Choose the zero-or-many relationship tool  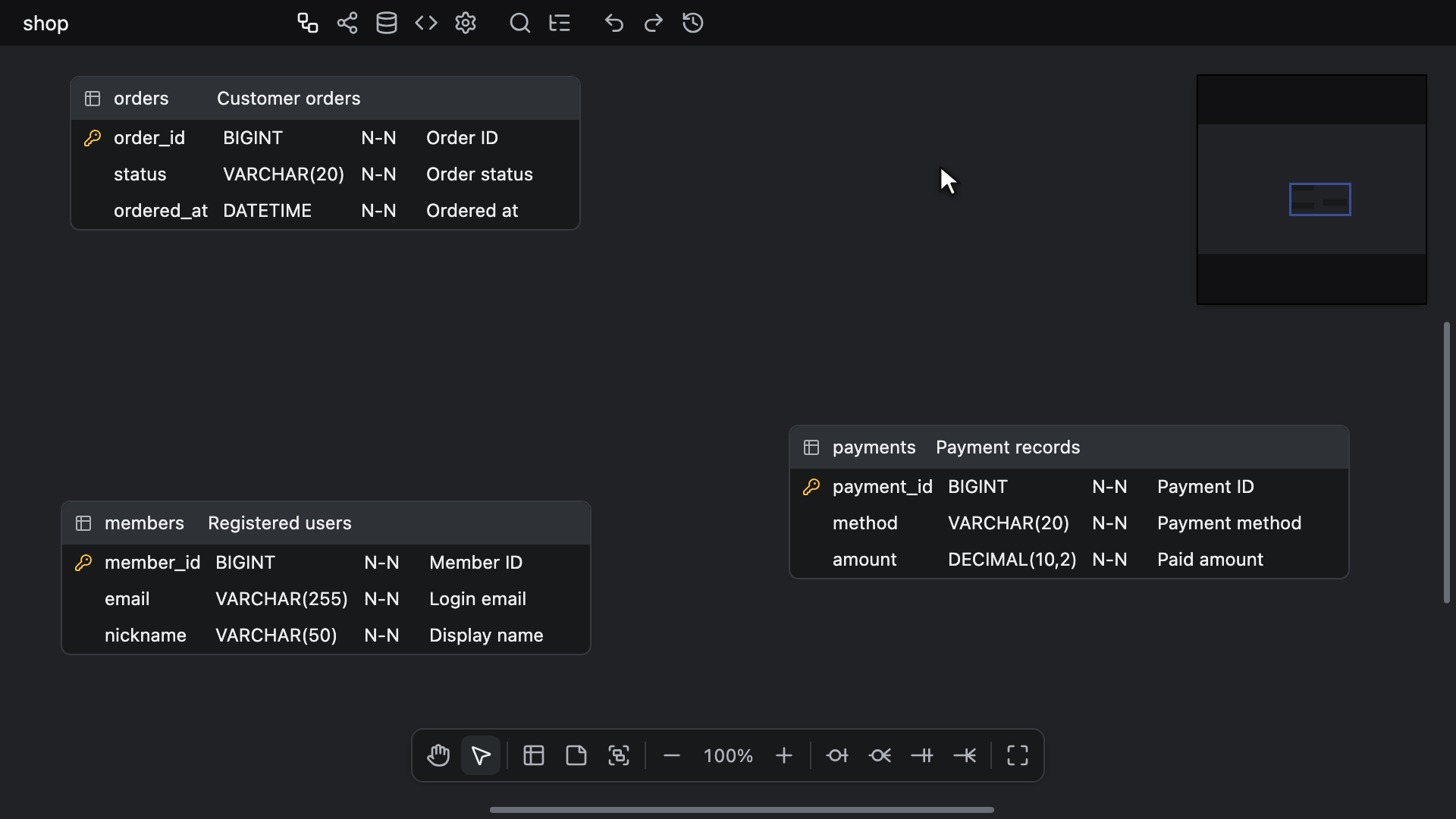pos(880,755)
